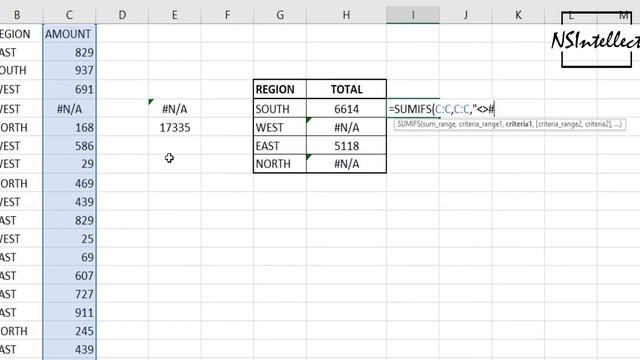Click the cell with amount 25
The width and height of the screenshot is (640, 360).
pos(69,239)
